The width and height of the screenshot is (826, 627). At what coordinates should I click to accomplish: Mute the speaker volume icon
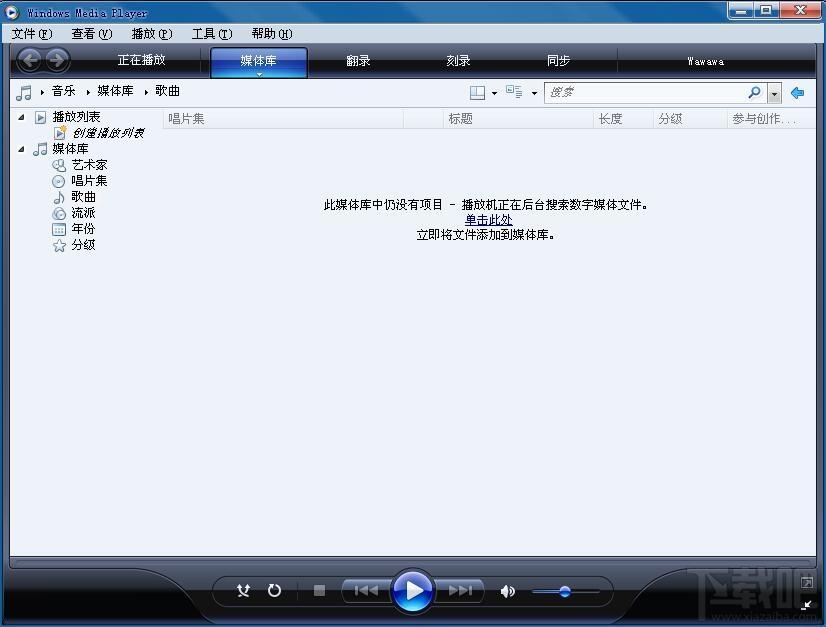pyautogui.click(x=508, y=591)
